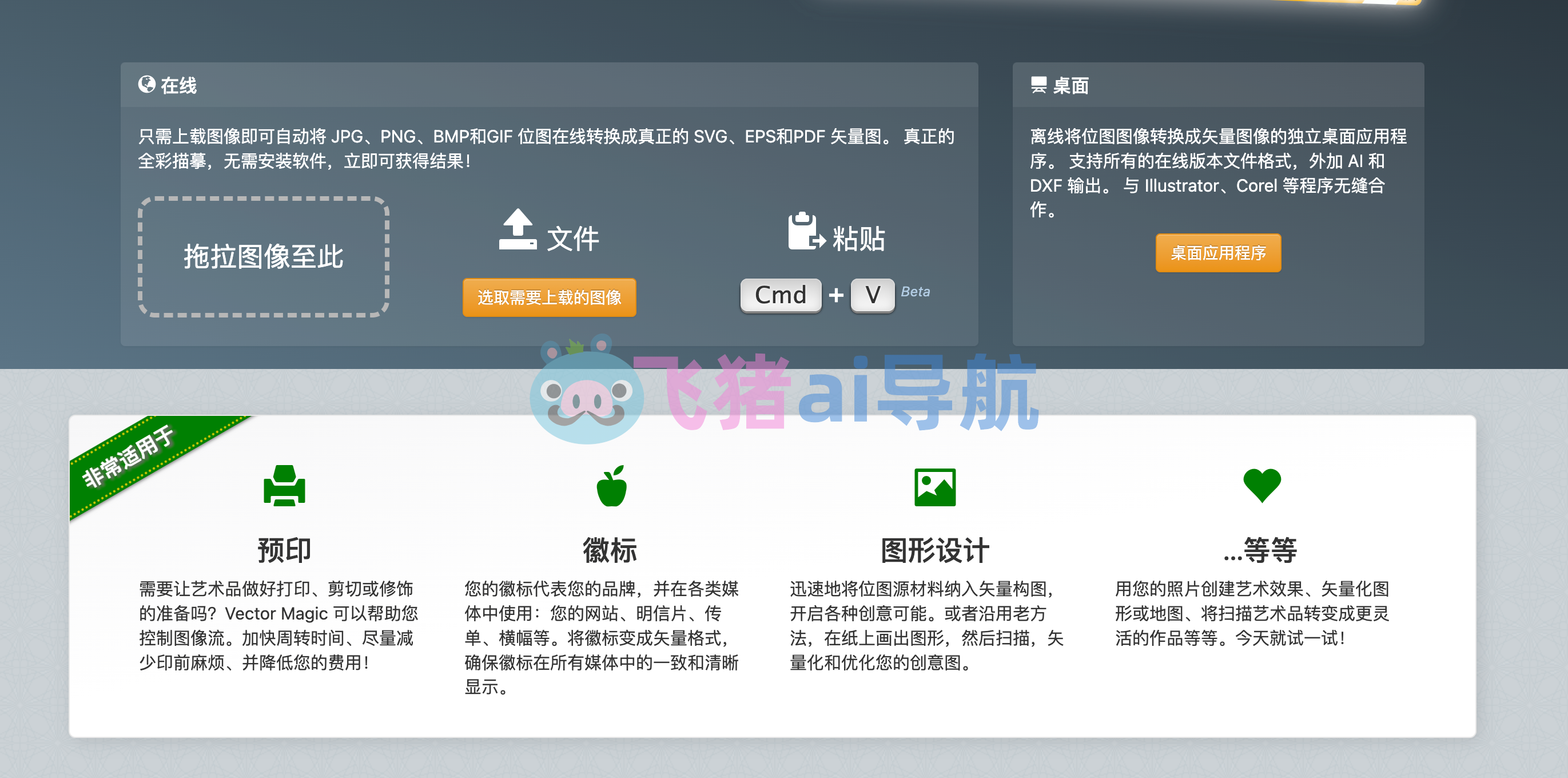Click the 预印 heading

click(x=284, y=550)
